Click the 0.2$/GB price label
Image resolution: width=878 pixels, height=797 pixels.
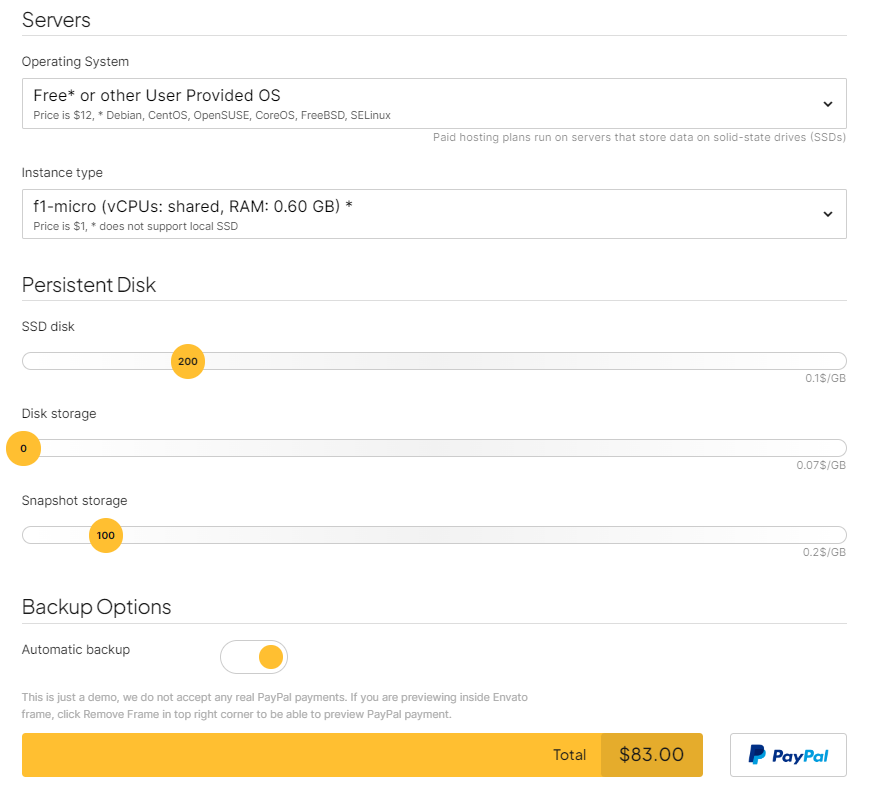click(824, 552)
